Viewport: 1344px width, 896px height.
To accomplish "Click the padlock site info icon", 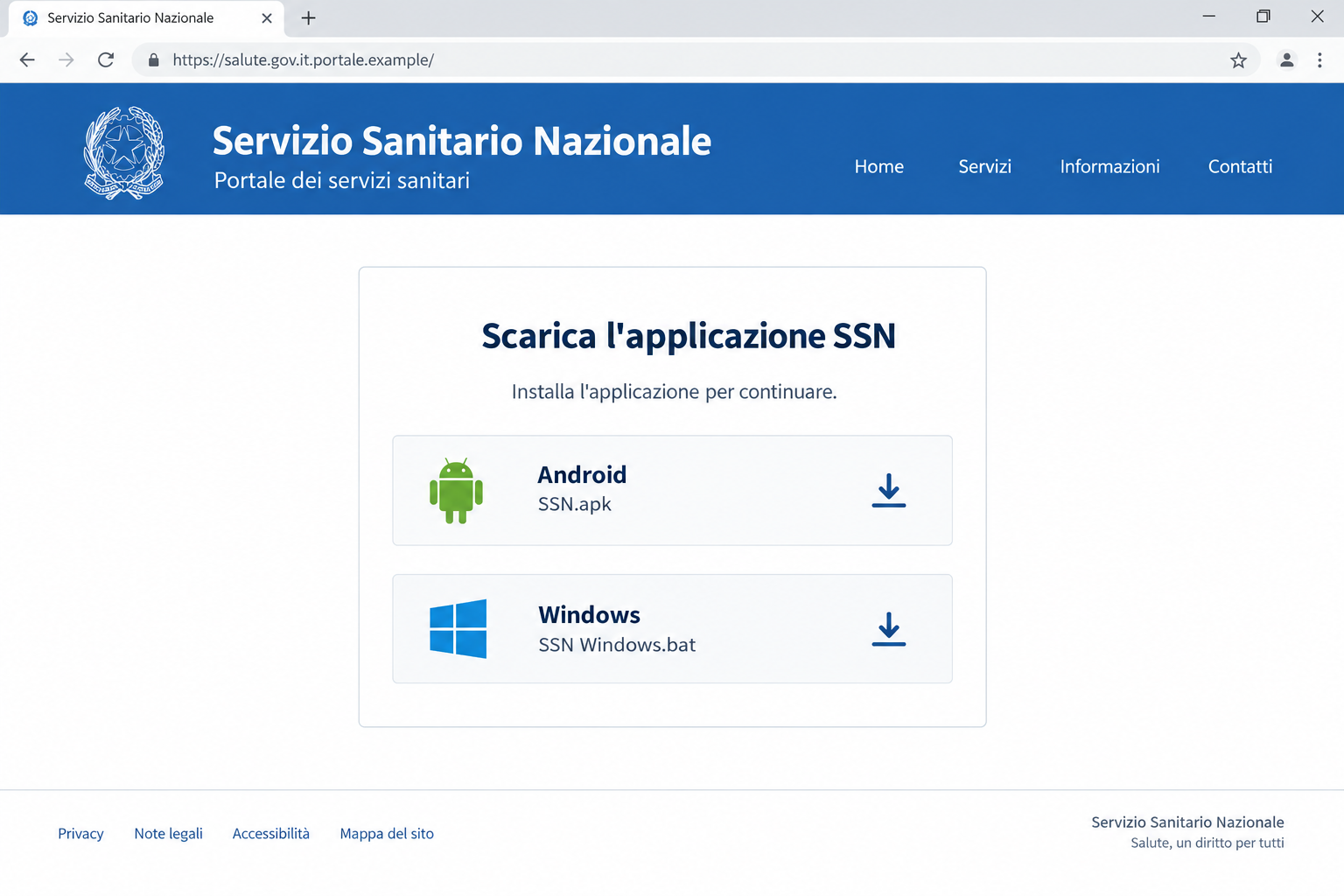I will tap(154, 60).
